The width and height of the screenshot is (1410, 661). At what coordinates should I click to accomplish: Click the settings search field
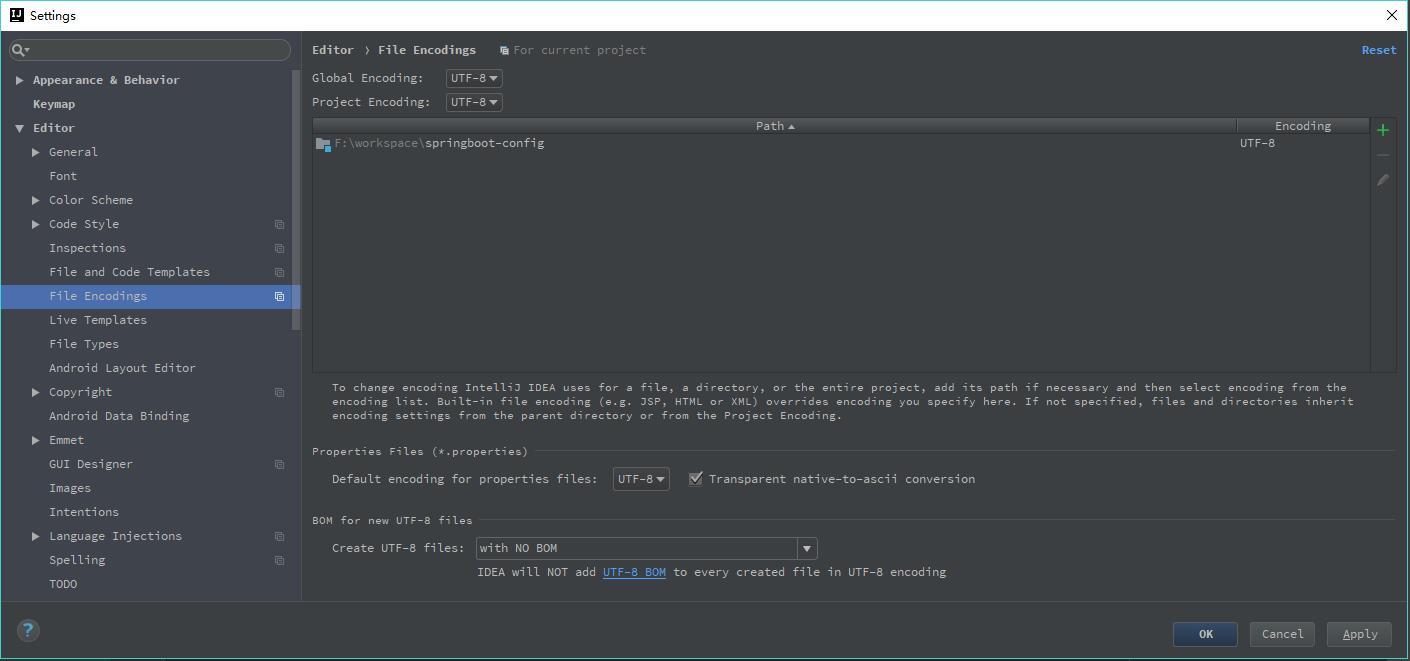coord(150,49)
